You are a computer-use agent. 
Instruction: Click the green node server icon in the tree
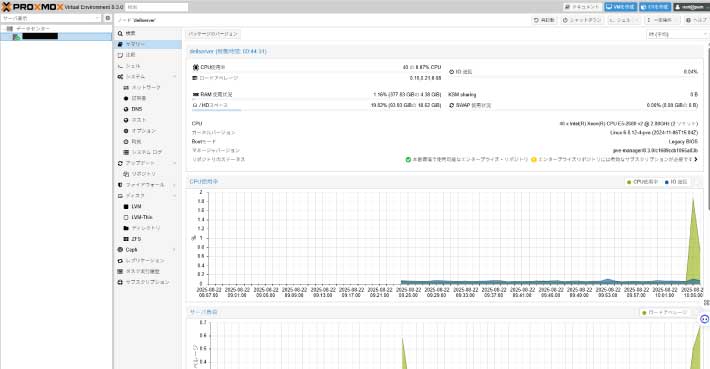pyautogui.click(x=17, y=36)
